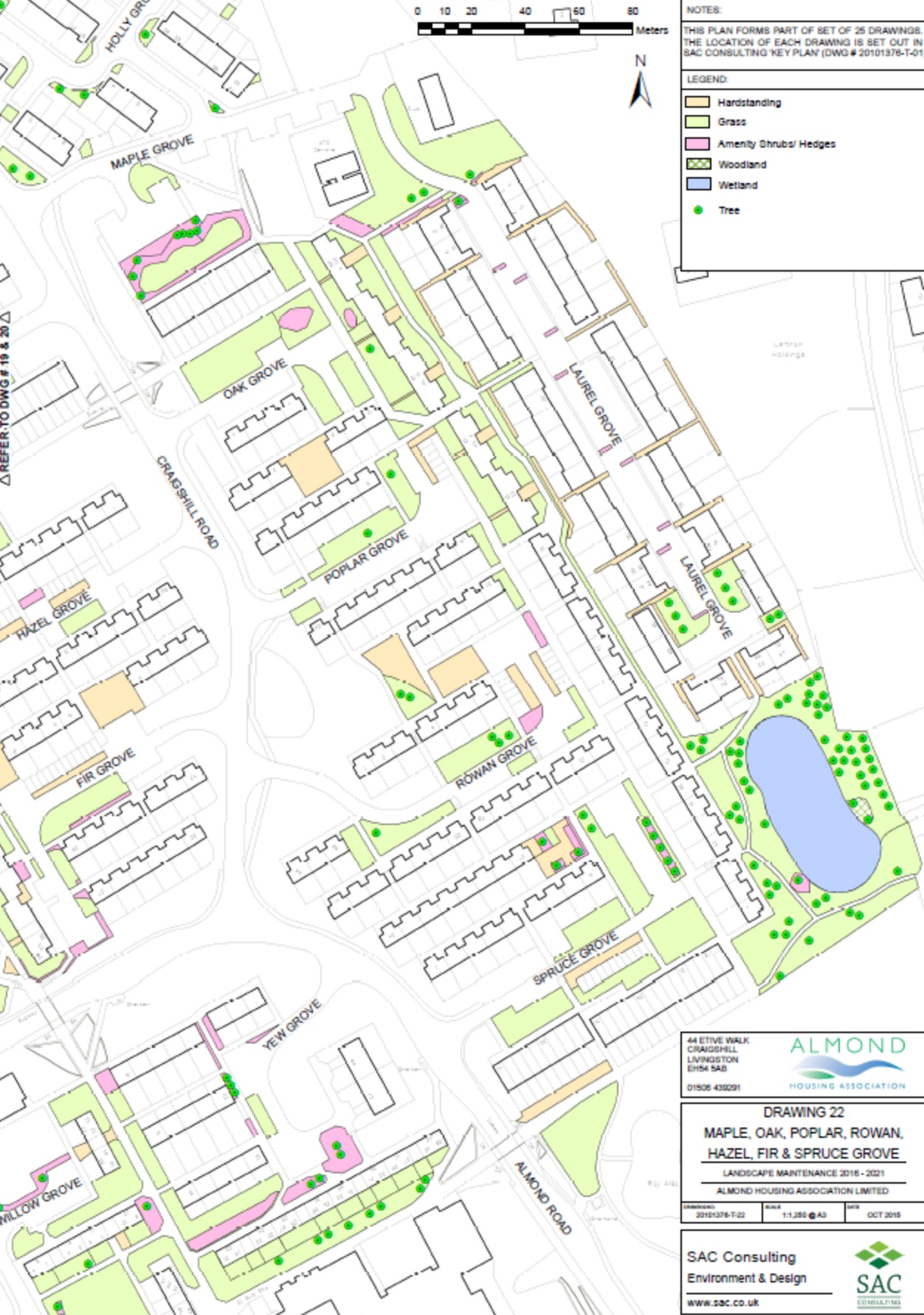Image resolution: width=924 pixels, height=1315 pixels.
Task: Click the green Tree symbol in legend
Action: pyautogui.click(x=698, y=210)
